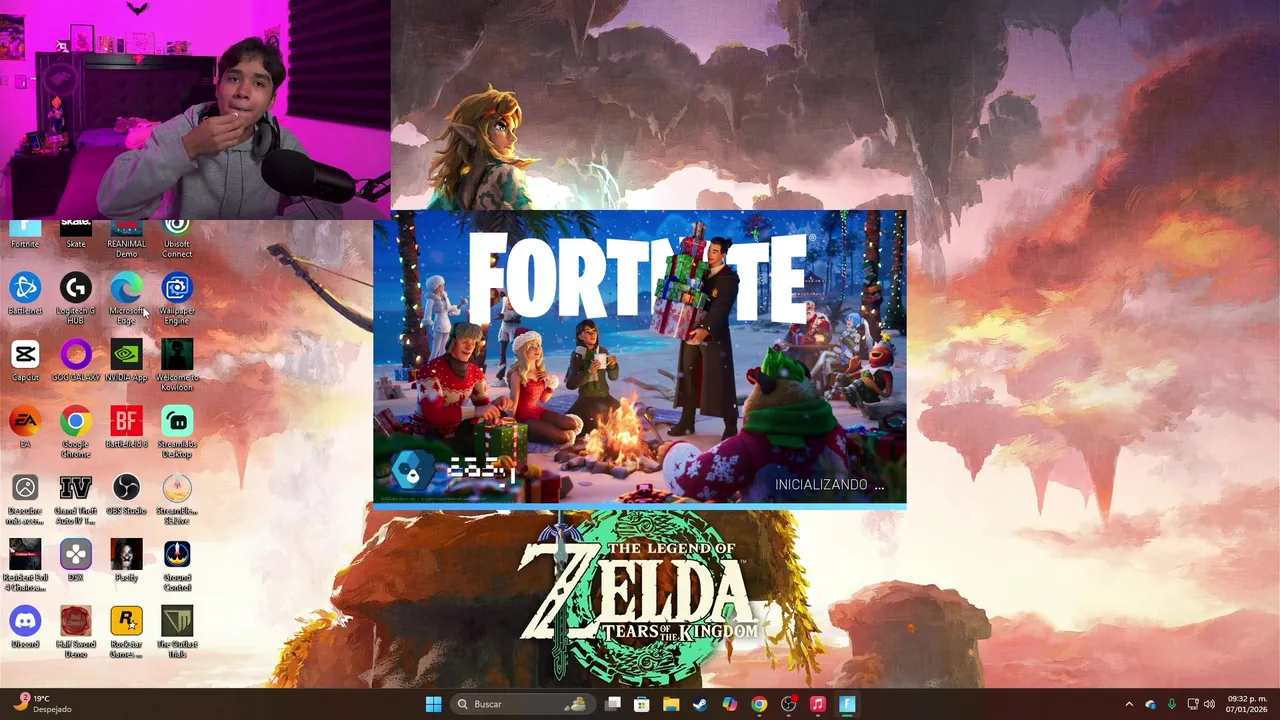This screenshot has height=720, width=1280.
Task: Select Google Chrome desktop shortcut
Action: (76, 433)
